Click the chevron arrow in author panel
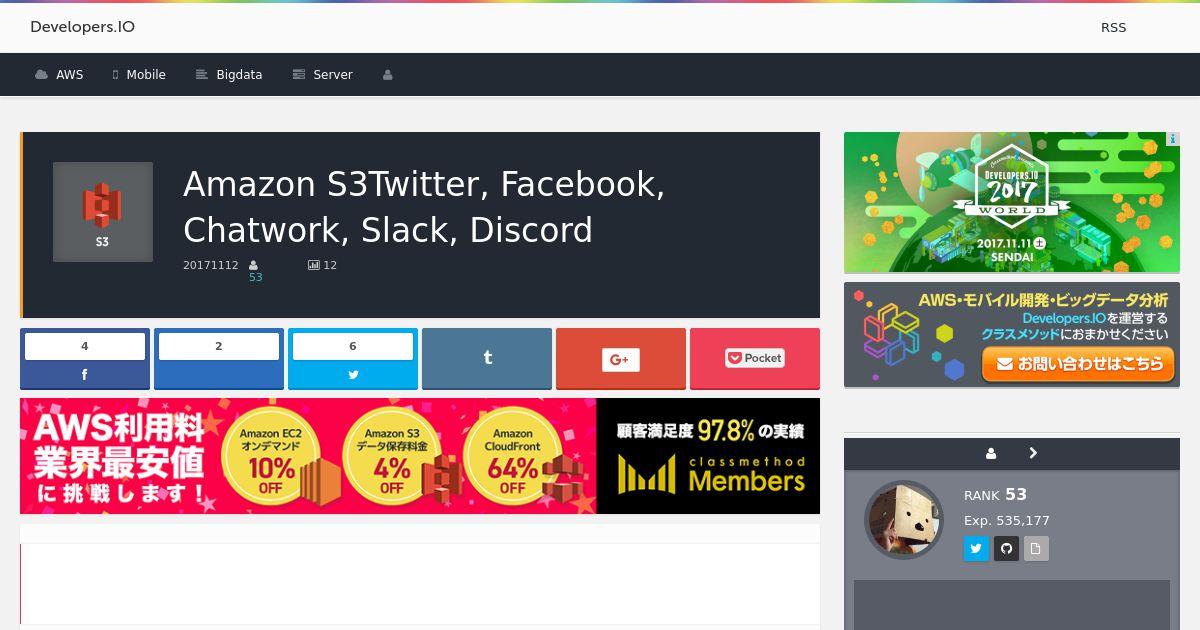The width and height of the screenshot is (1200, 630). (1033, 453)
